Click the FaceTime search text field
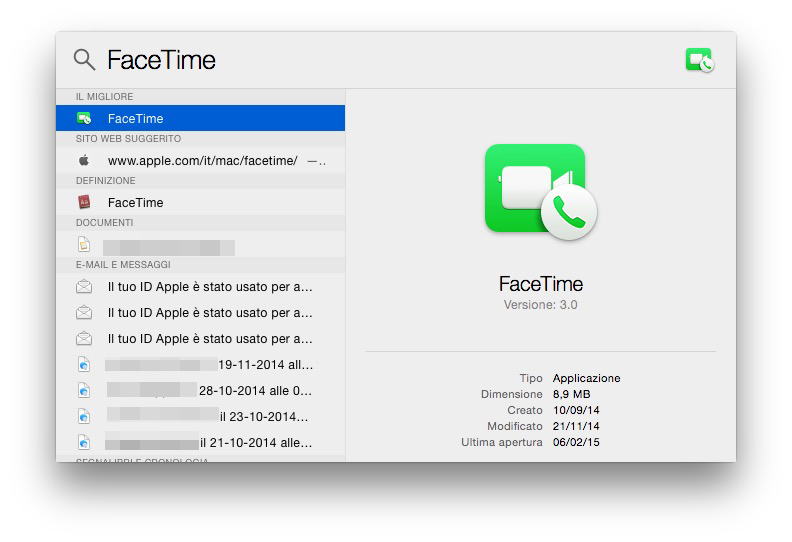 (x=162, y=60)
